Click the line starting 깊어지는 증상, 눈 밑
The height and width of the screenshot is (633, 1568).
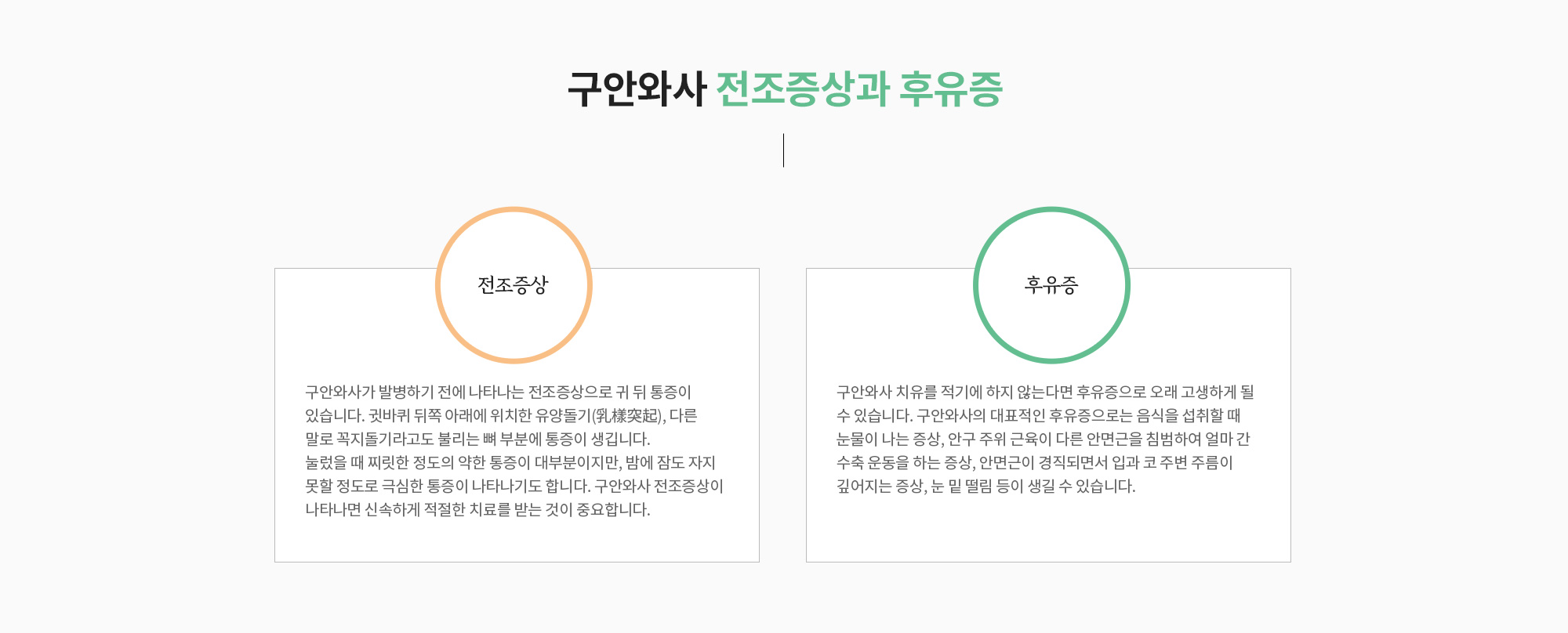986,487
